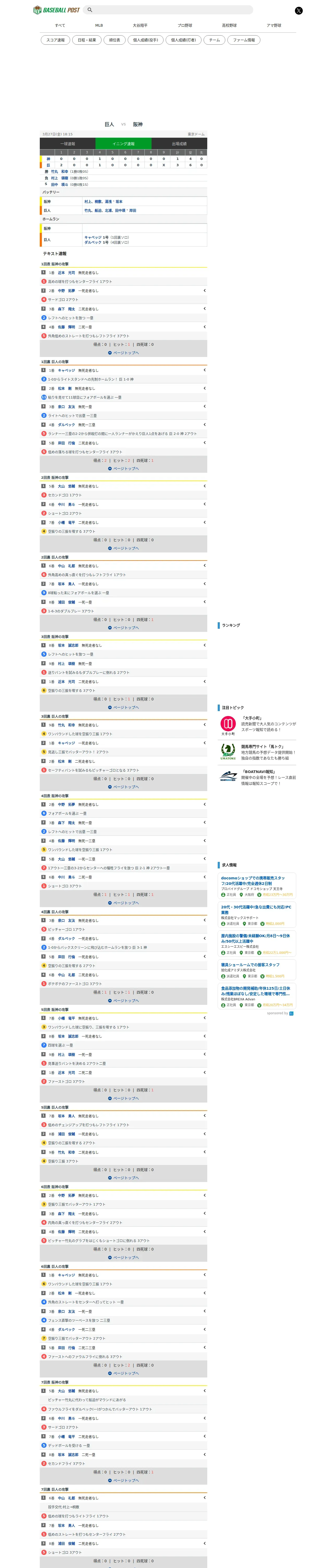The image size is (336, 1568).
Task: Expand 6番 中山 礼都 at-bat in 2回裏
Action: pos(204,566)
